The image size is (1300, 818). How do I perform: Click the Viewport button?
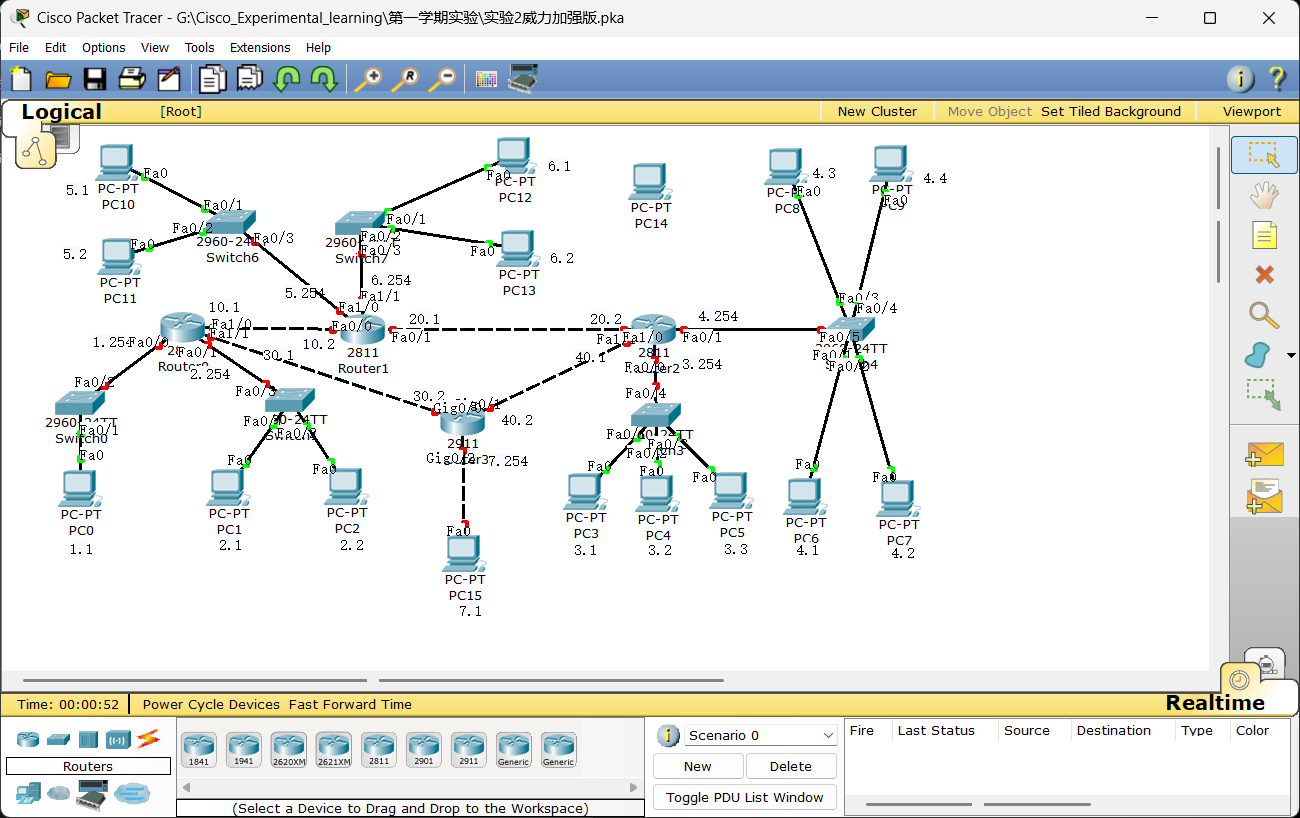click(x=1251, y=112)
